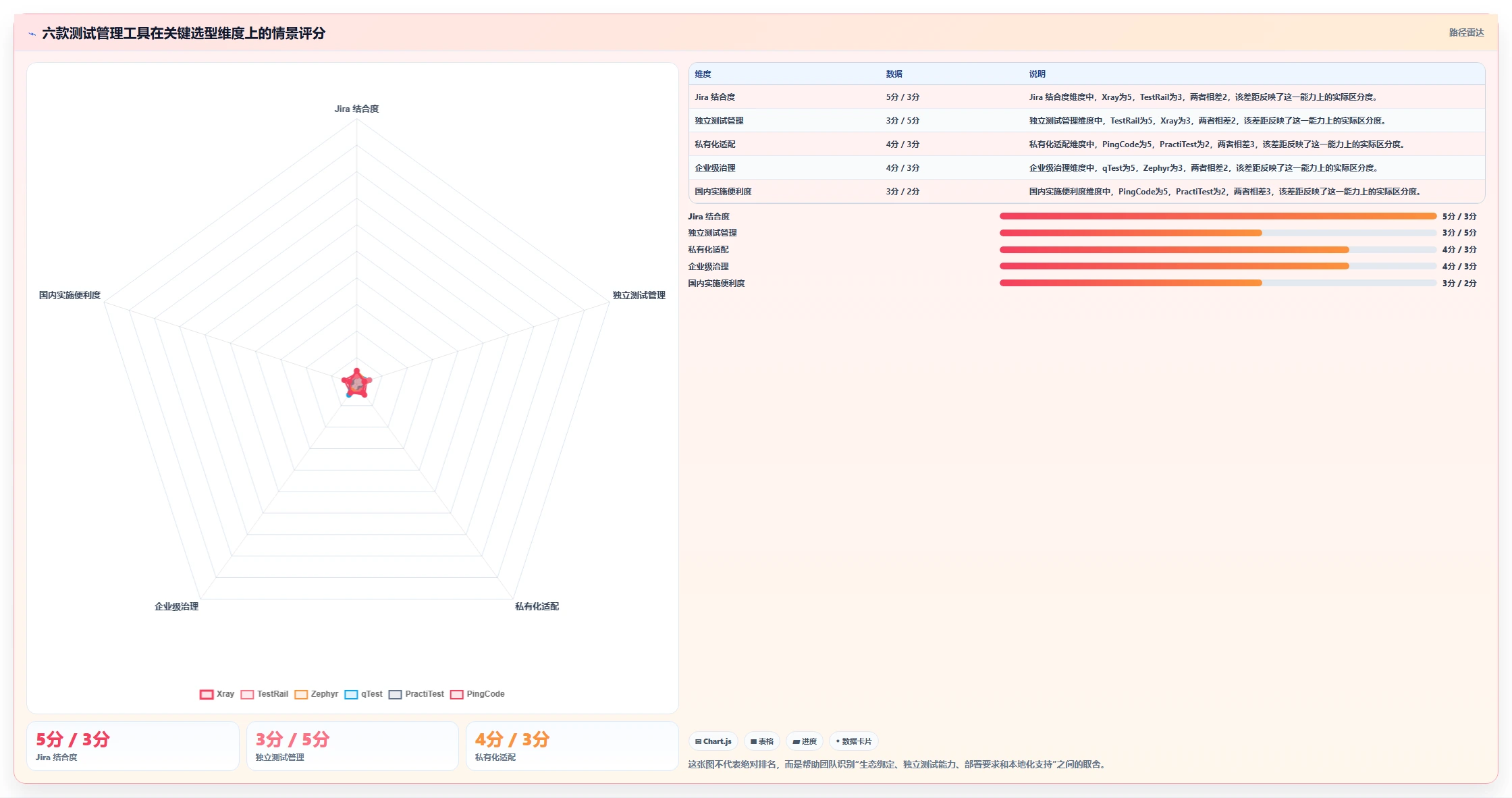Click the radar data polygon at center
The image size is (1512, 798).
(x=356, y=384)
